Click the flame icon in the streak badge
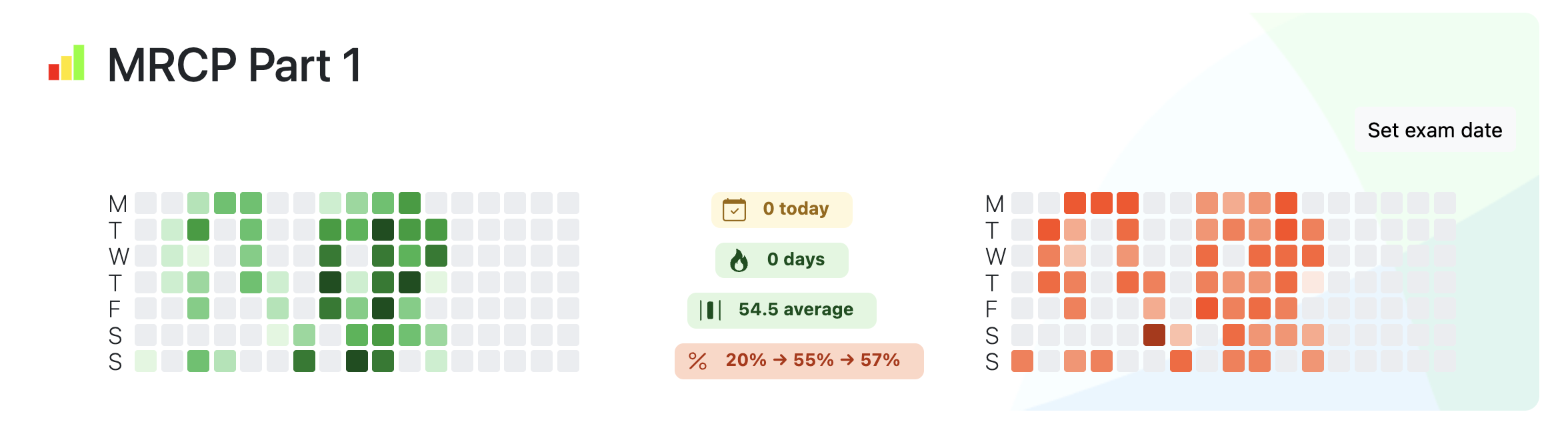 pos(739,260)
